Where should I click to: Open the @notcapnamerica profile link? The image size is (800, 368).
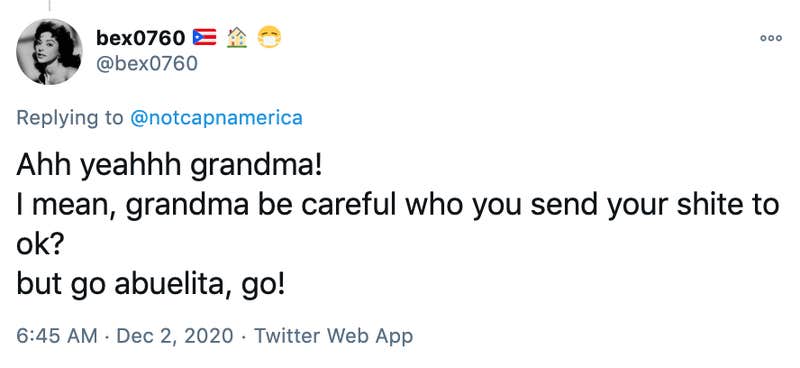coord(216,118)
